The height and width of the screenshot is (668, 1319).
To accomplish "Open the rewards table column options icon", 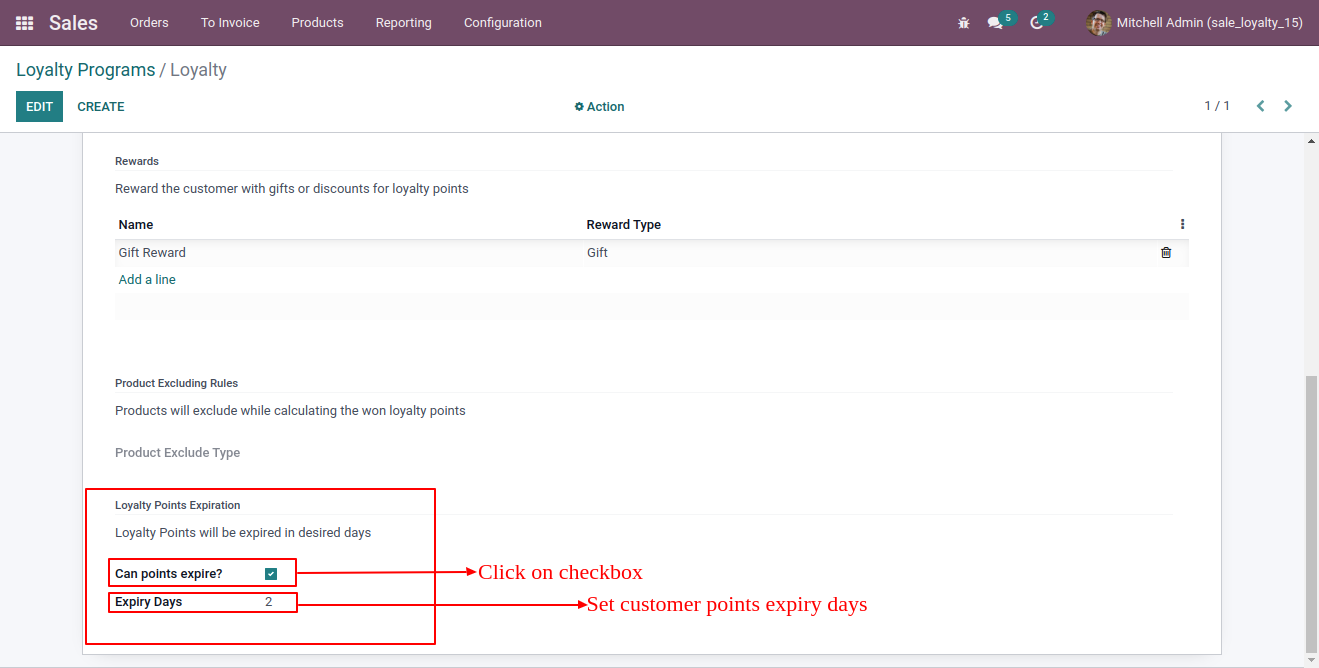I will pos(1182,224).
